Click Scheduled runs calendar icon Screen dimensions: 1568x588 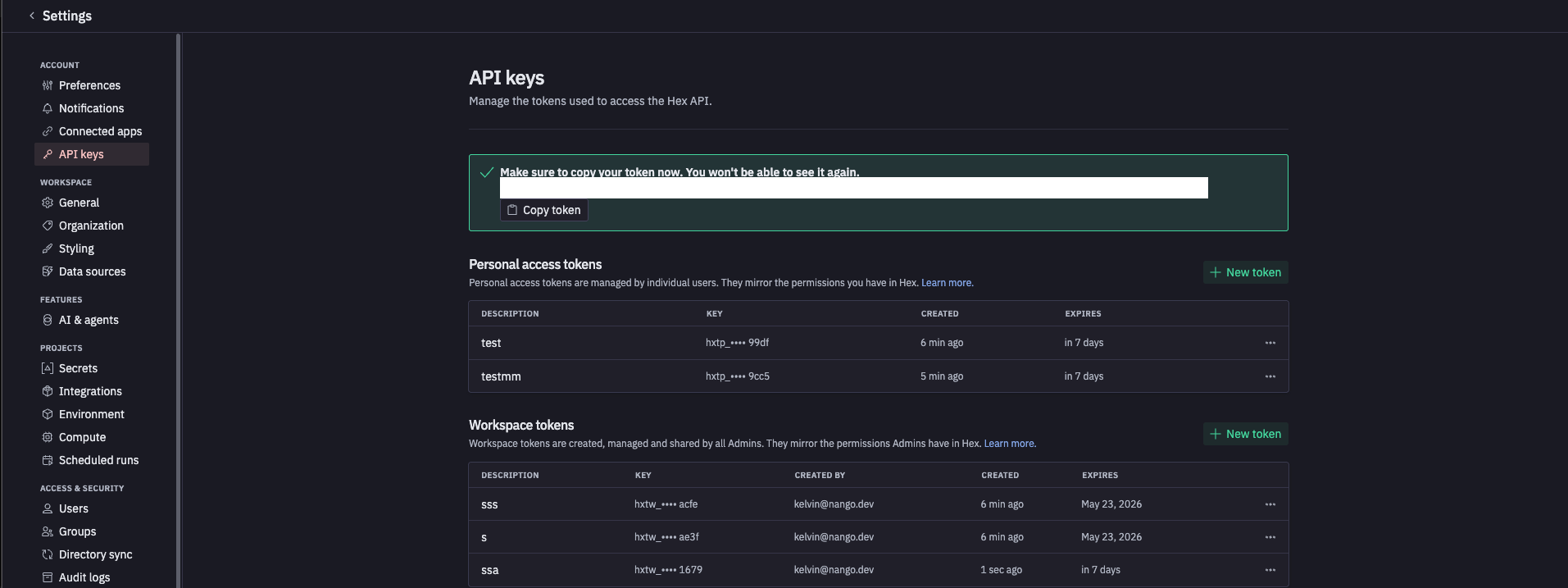point(48,460)
